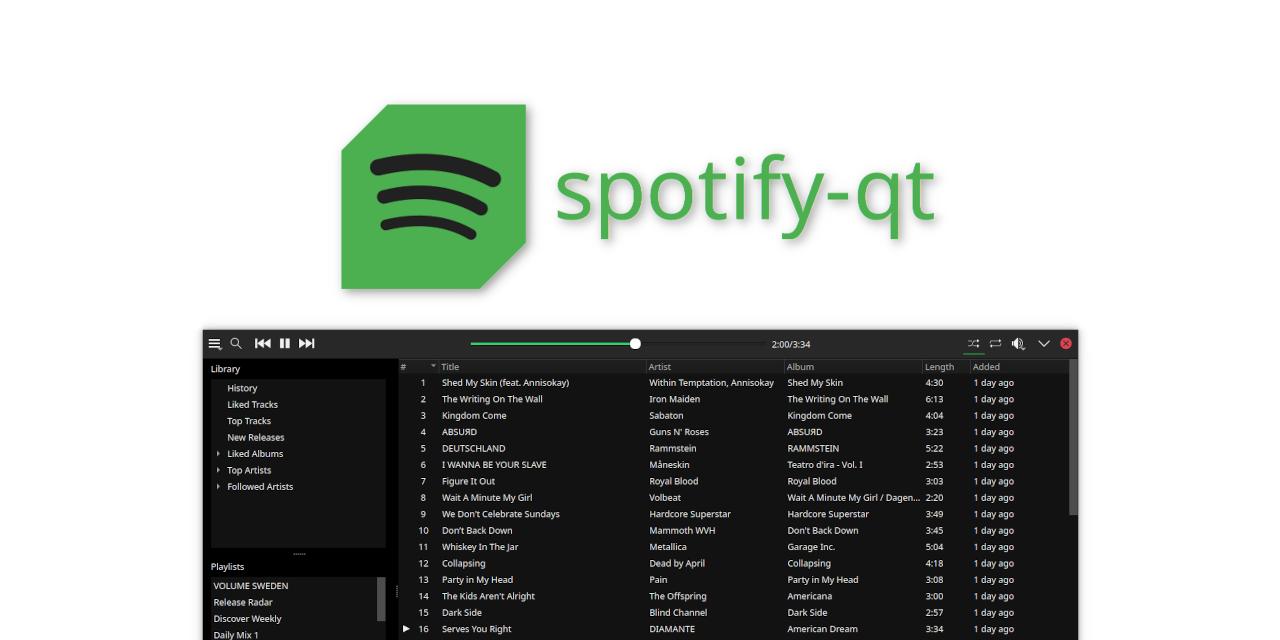Click artist Iron Maiden cell

[x=675, y=399]
